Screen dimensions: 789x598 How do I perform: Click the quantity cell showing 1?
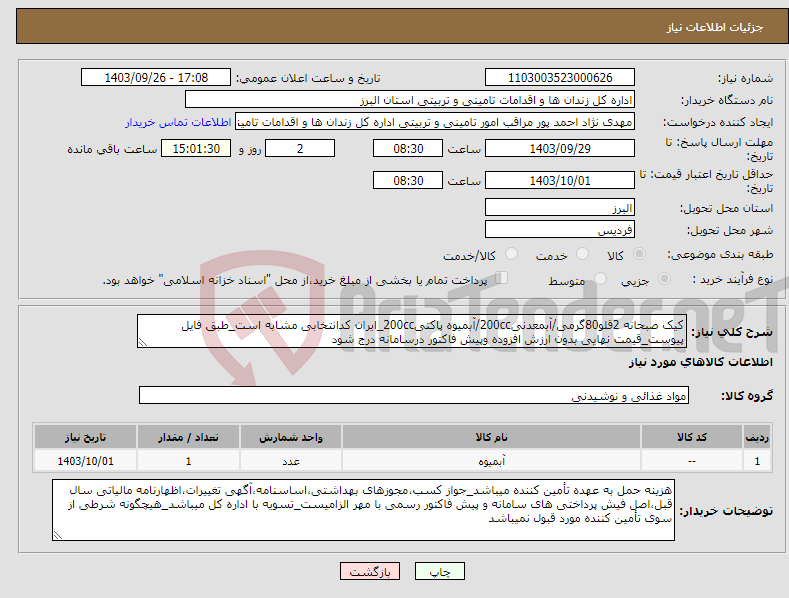(x=188, y=461)
